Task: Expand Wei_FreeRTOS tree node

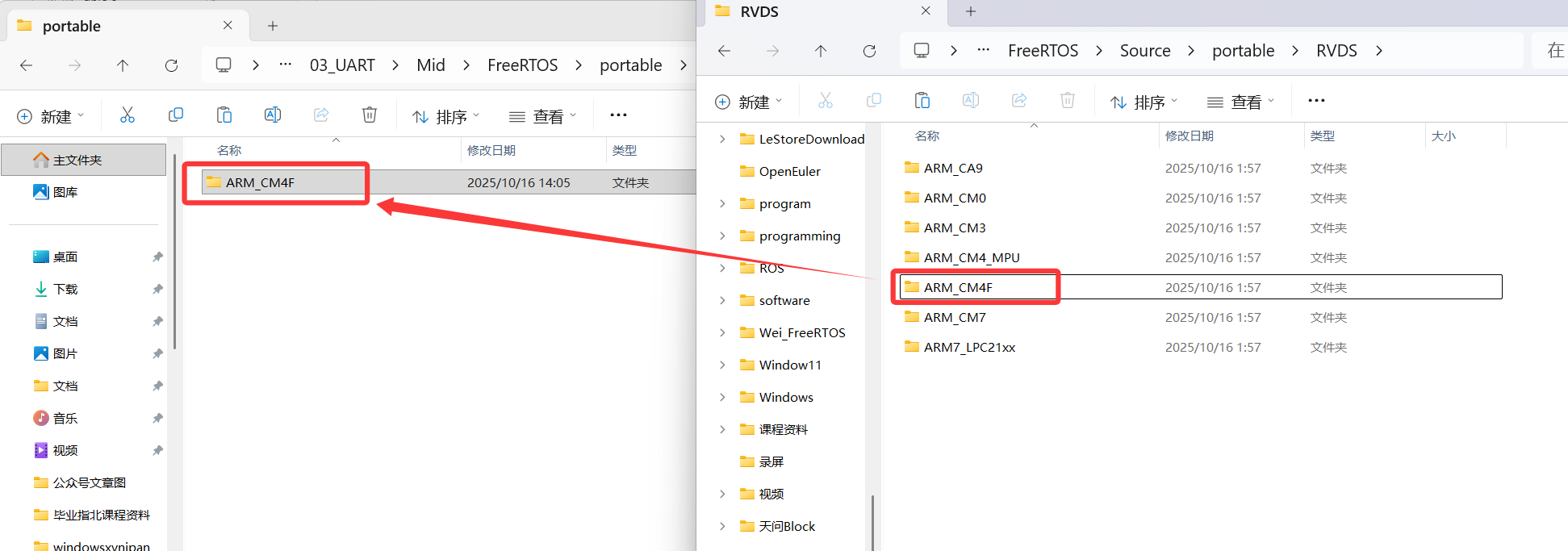Action: click(722, 332)
